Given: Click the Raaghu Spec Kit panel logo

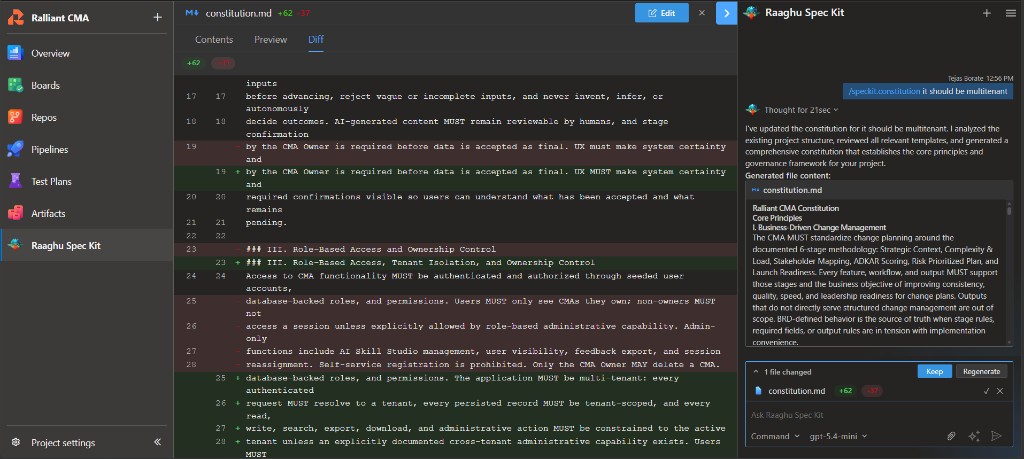Looking at the screenshot, I should click(751, 12).
